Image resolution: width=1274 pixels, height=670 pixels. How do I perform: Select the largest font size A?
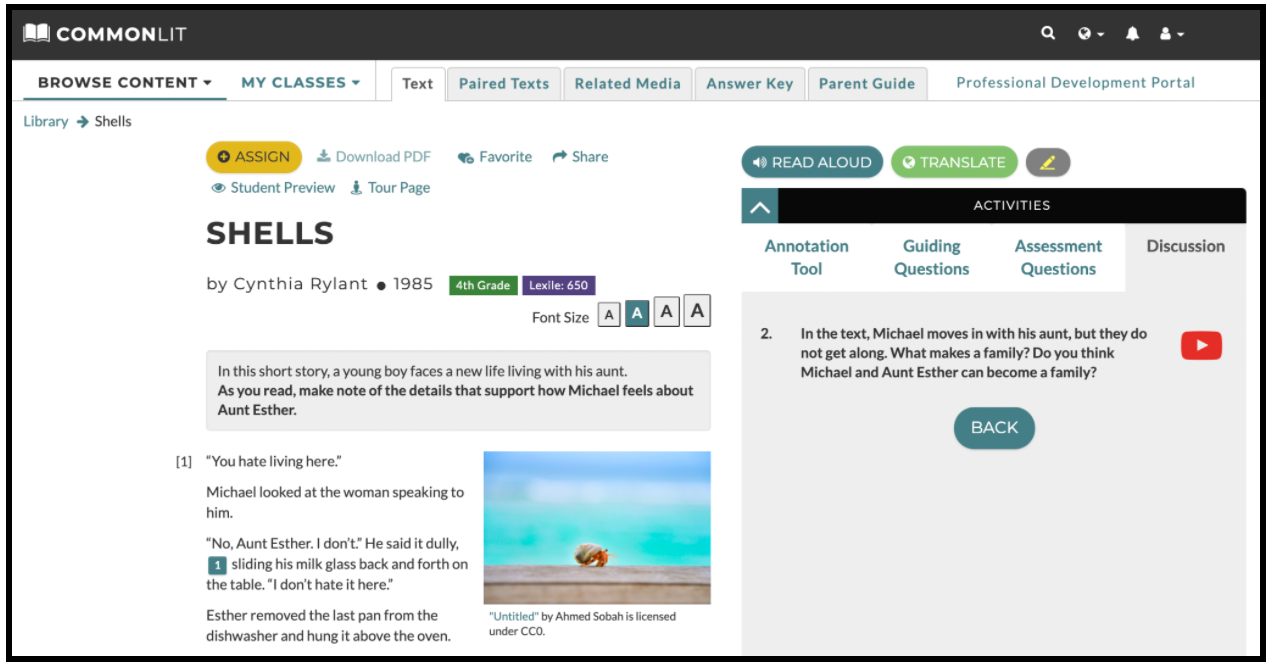pos(698,312)
